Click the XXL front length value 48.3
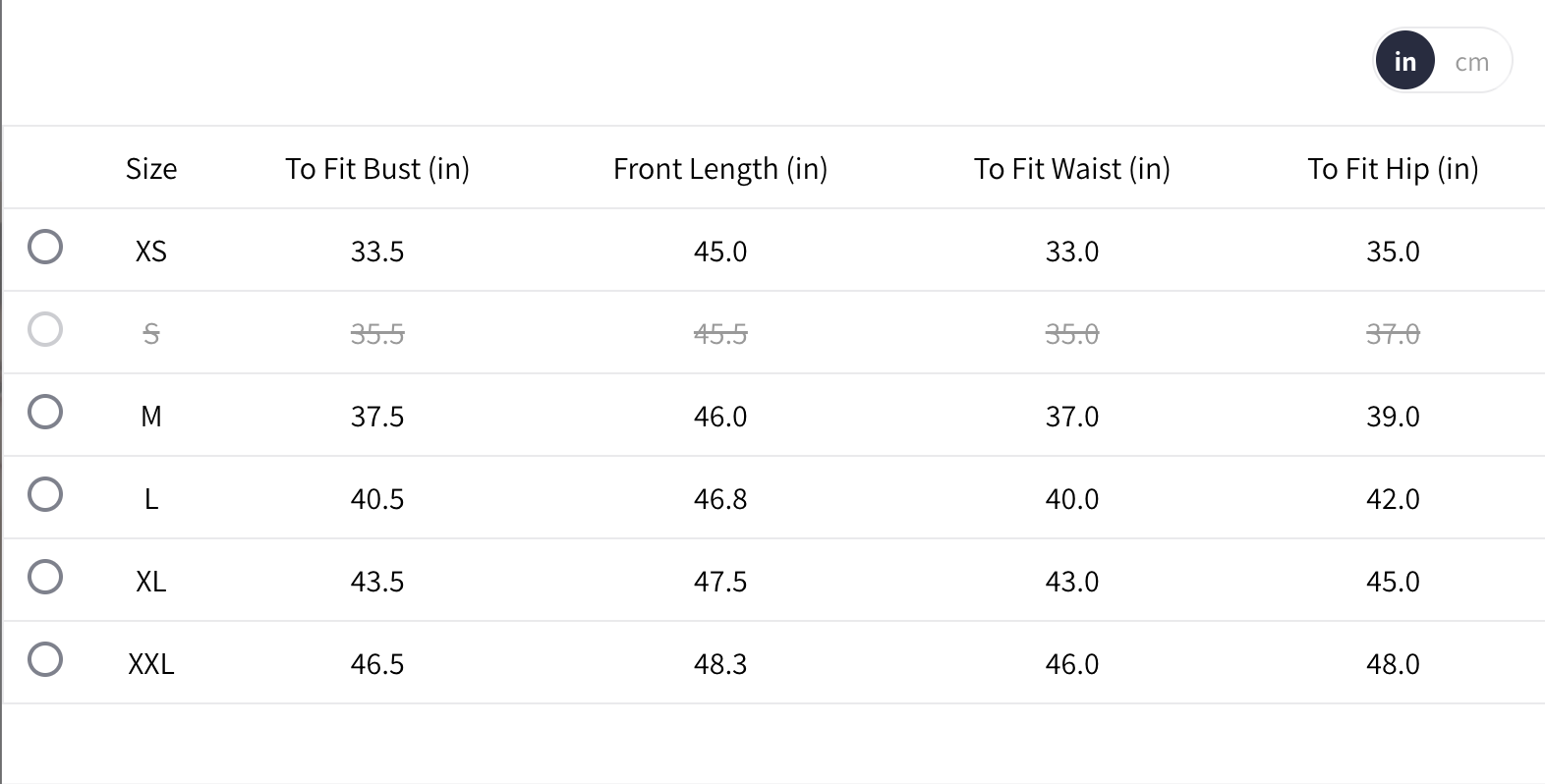The height and width of the screenshot is (784, 1545). pos(720,664)
